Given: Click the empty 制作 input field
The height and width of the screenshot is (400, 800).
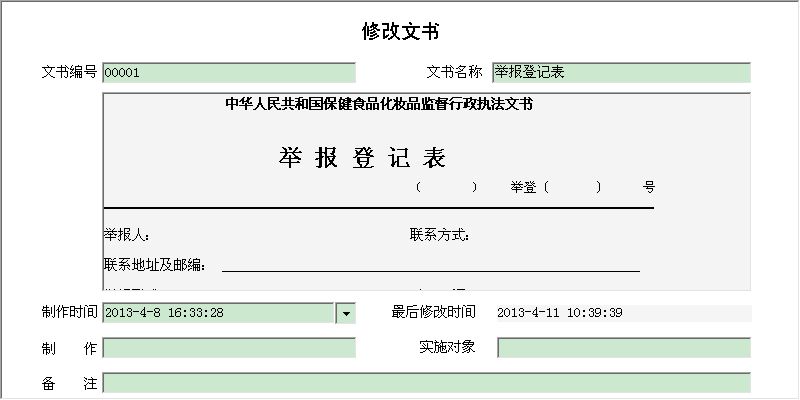Looking at the screenshot, I should pos(229,348).
